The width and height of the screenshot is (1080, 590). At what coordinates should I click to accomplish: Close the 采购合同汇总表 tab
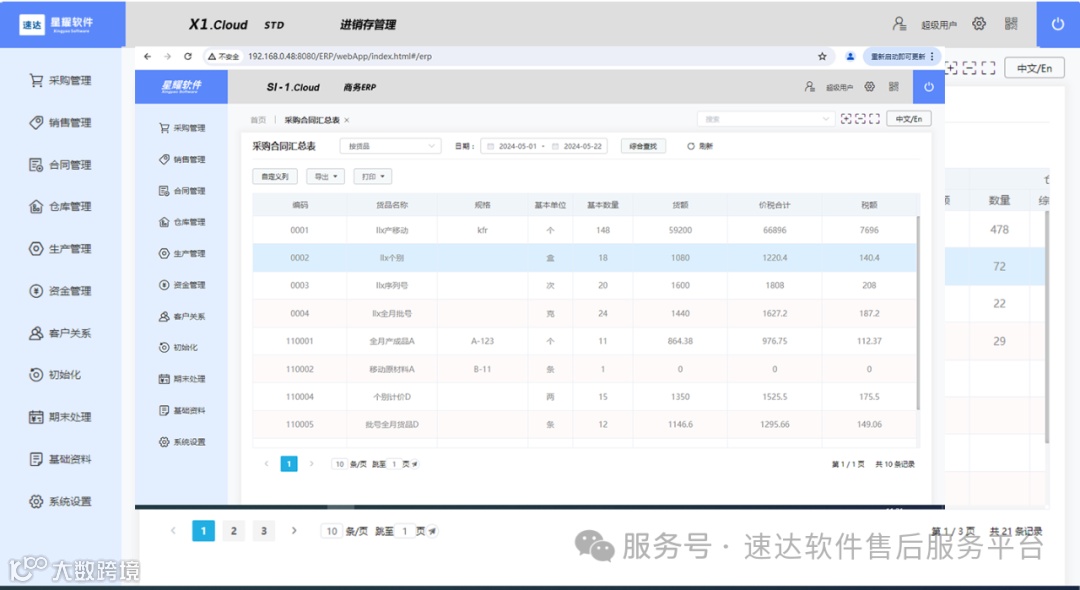click(x=346, y=120)
